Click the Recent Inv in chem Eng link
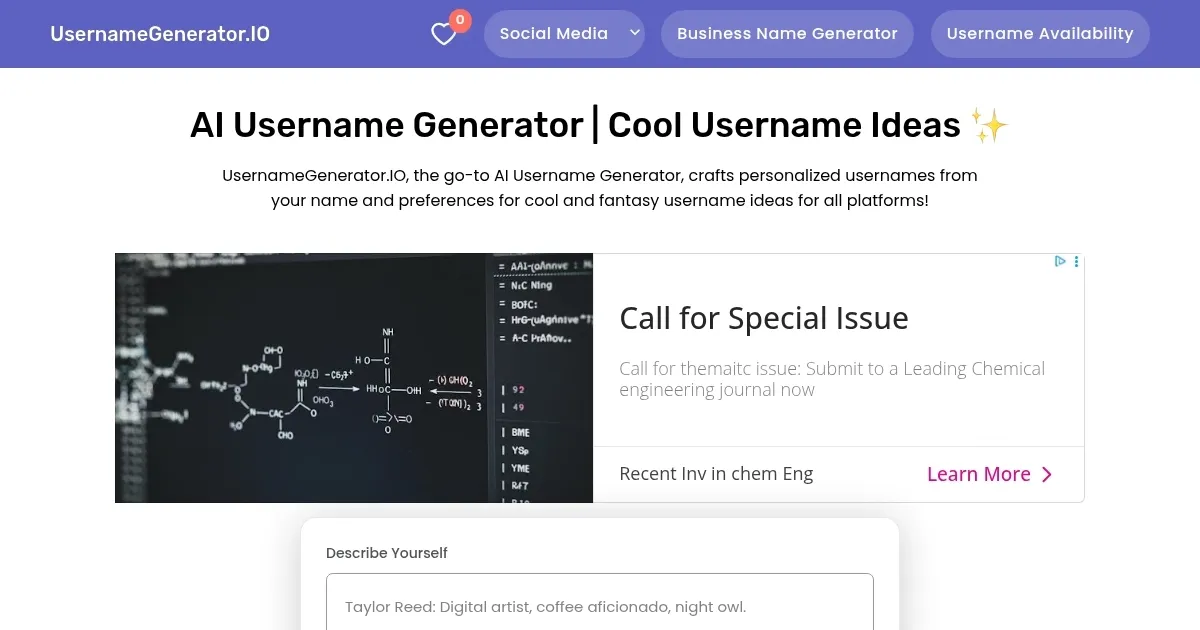The image size is (1200, 630). (x=716, y=473)
